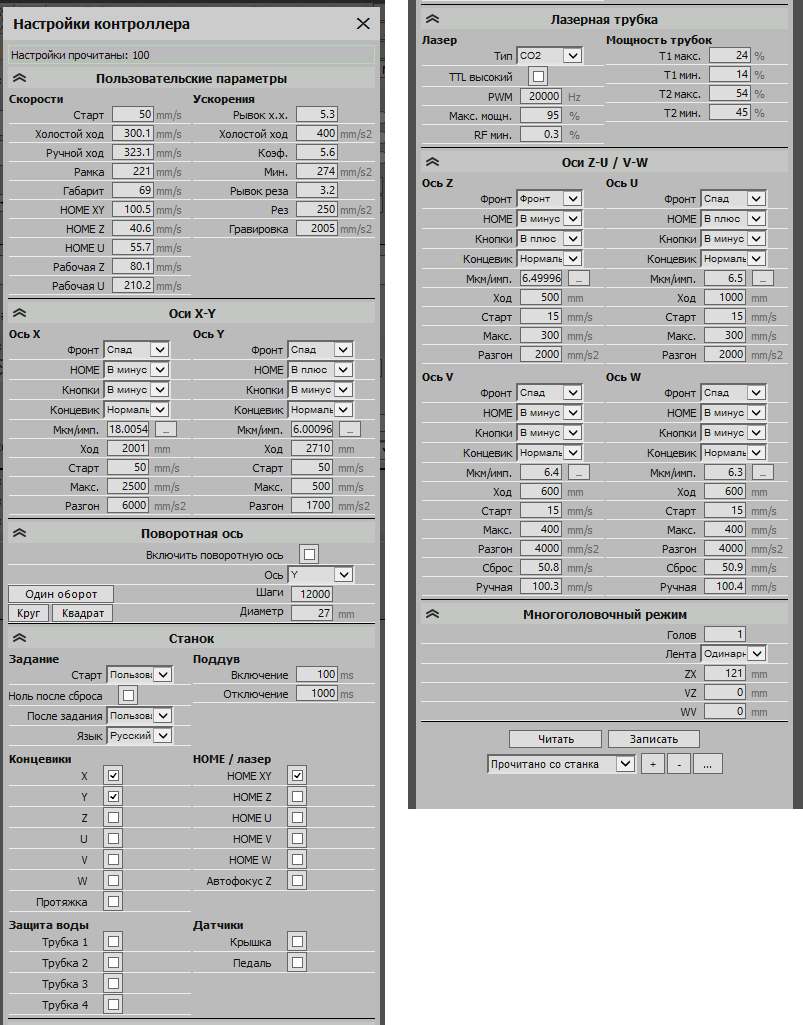803x1025 pixels.
Task: Collapse the Станок section chevron
Action: coord(20,638)
